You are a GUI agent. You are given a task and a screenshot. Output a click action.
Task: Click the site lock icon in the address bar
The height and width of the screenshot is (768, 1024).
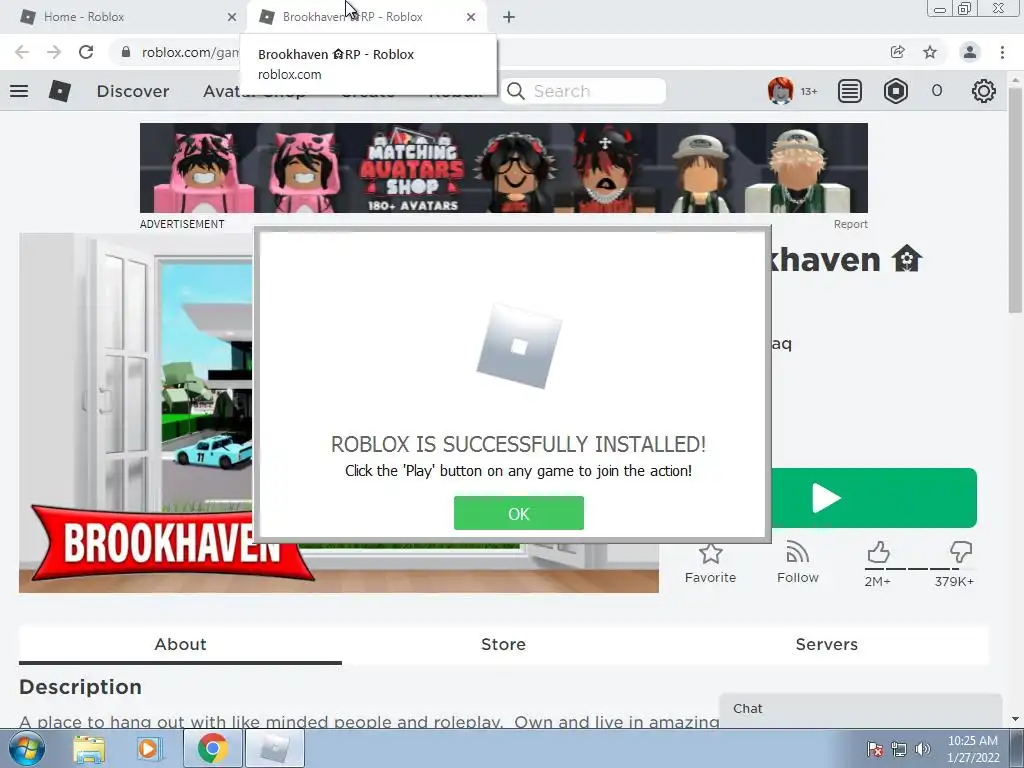[126, 52]
